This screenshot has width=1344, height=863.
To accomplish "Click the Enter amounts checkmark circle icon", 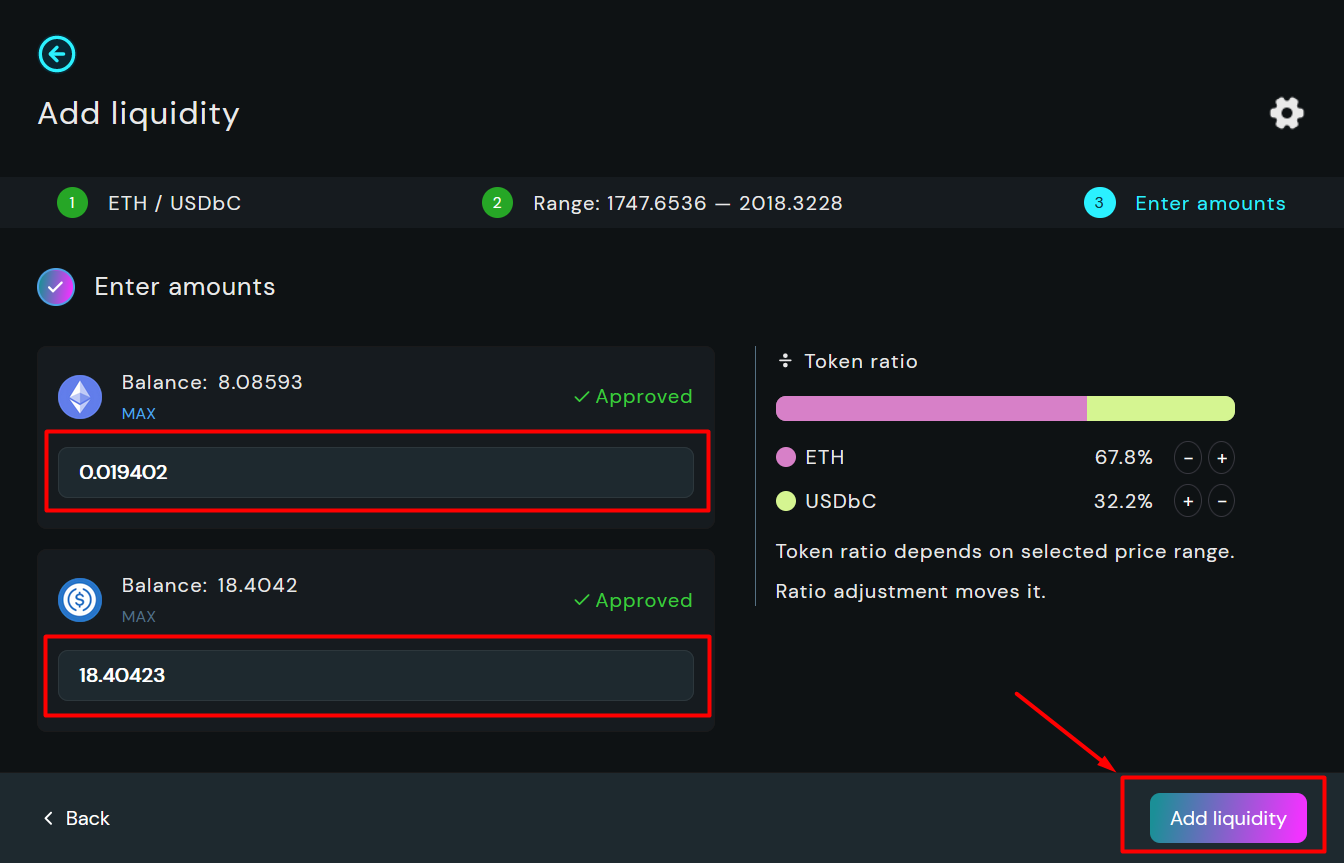I will 56,287.
